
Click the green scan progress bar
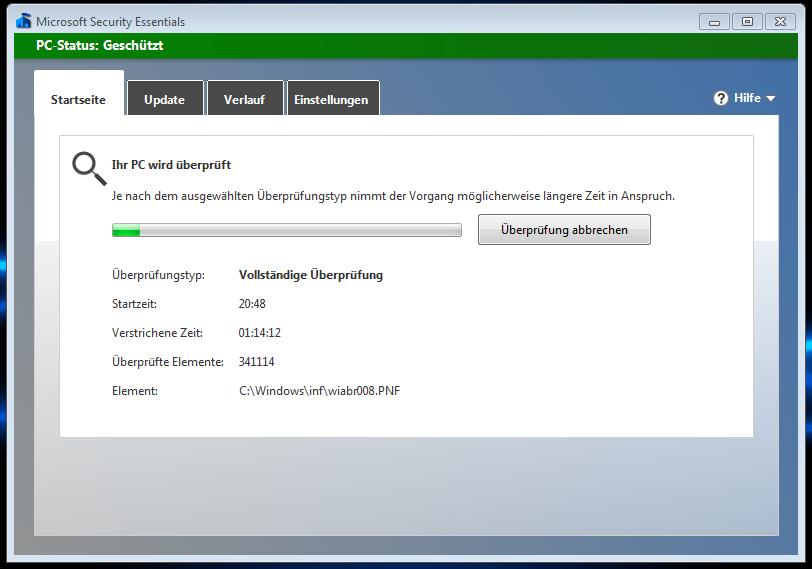click(286, 230)
